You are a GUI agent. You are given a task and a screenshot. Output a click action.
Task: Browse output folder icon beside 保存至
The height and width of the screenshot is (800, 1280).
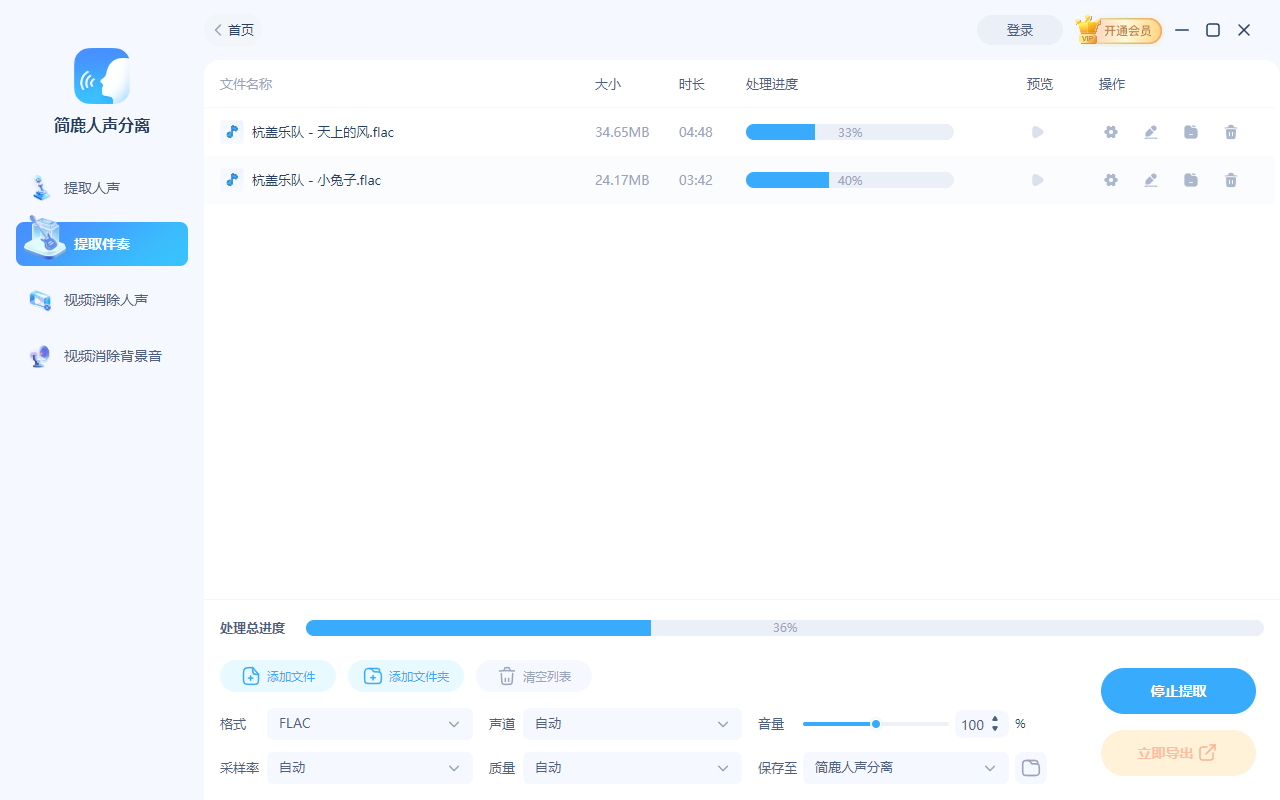1030,767
